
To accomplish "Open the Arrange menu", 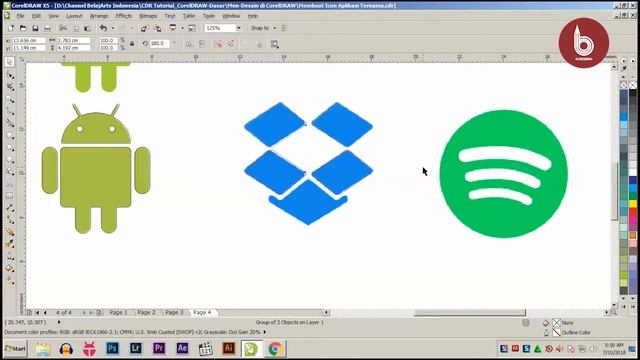I will (x=99, y=16).
